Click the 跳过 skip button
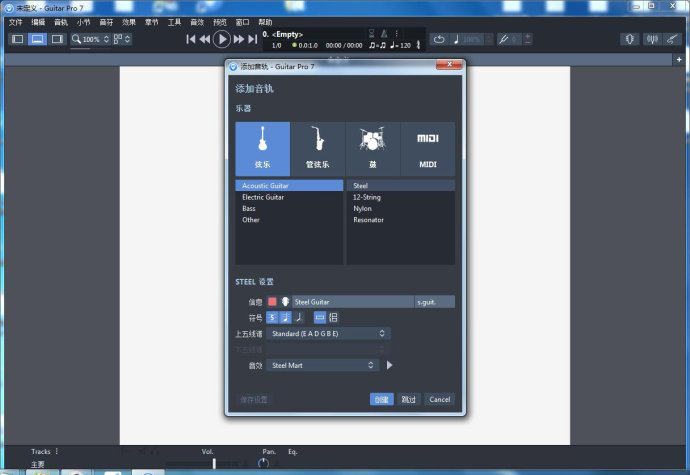The image size is (690, 475). tap(408, 399)
